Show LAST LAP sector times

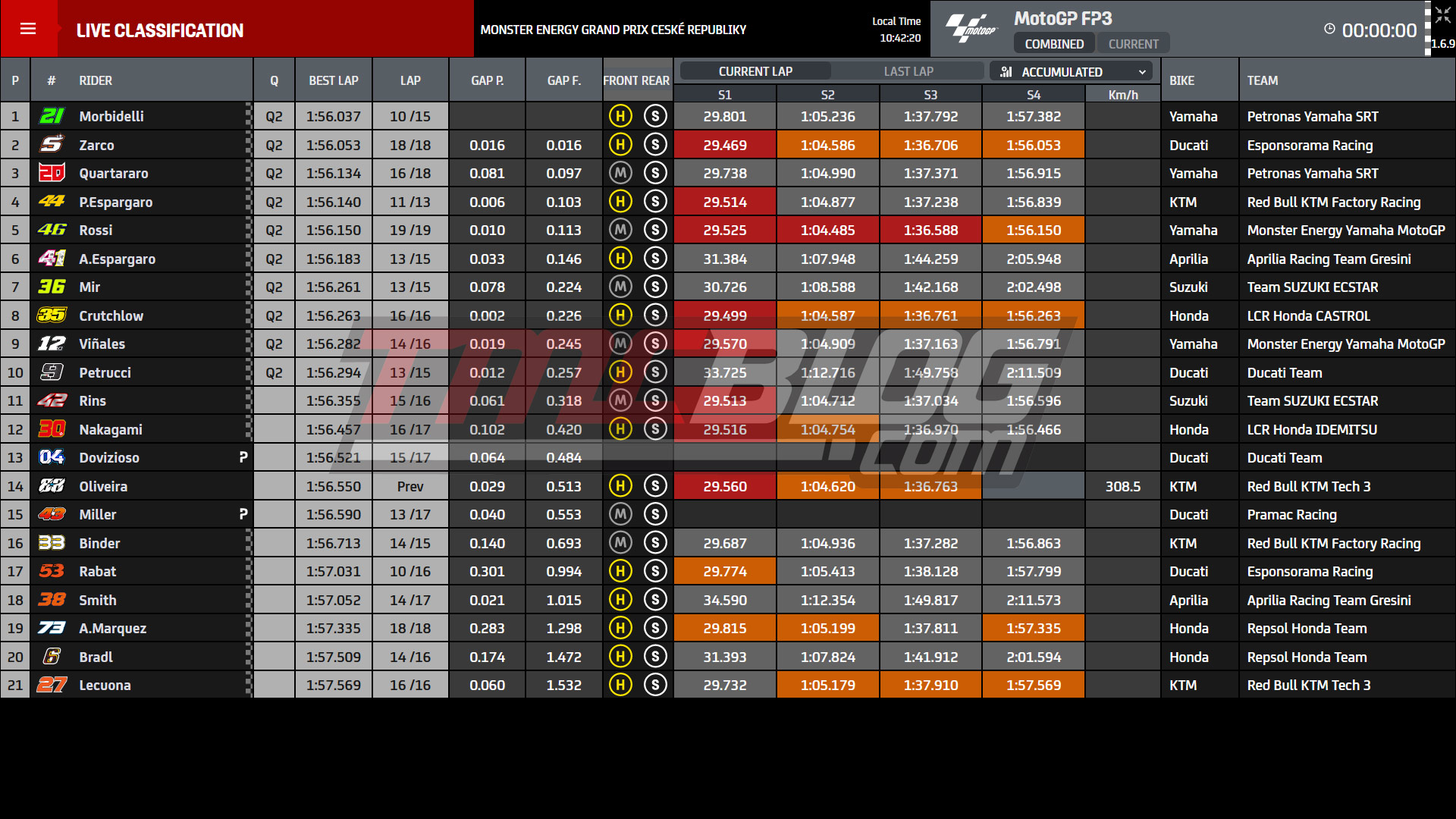pos(908,71)
